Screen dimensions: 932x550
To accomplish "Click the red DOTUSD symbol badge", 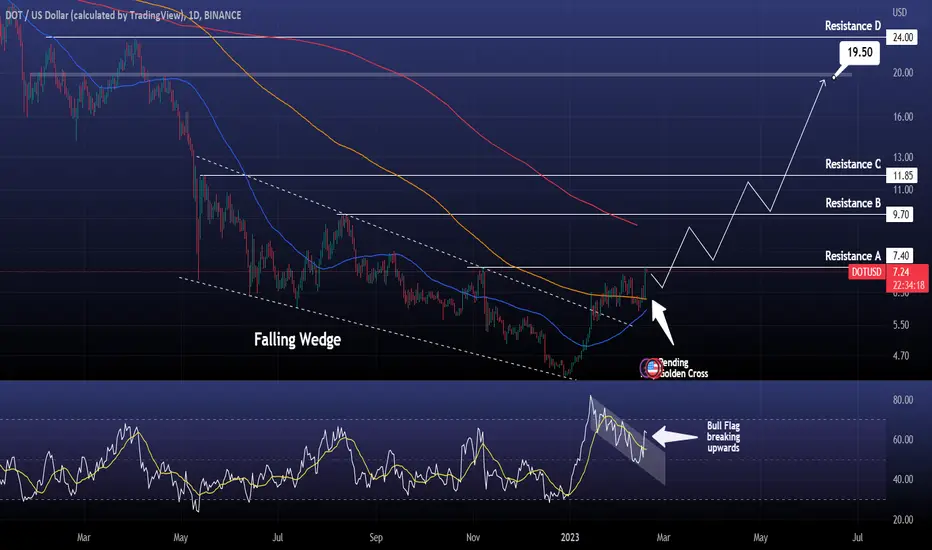I will click(866, 272).
